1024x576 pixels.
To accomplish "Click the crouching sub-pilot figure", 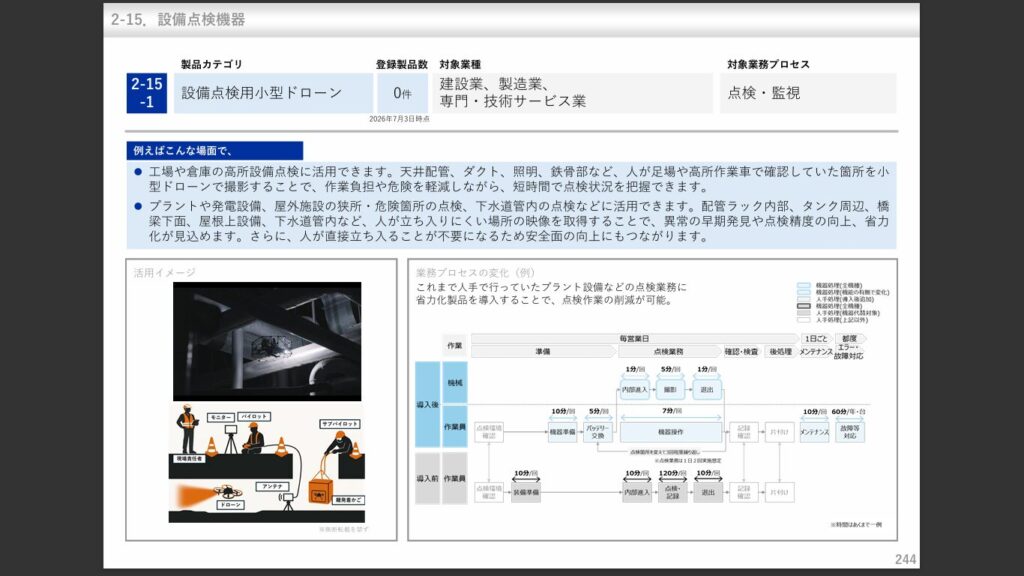I will pos(339,443).
